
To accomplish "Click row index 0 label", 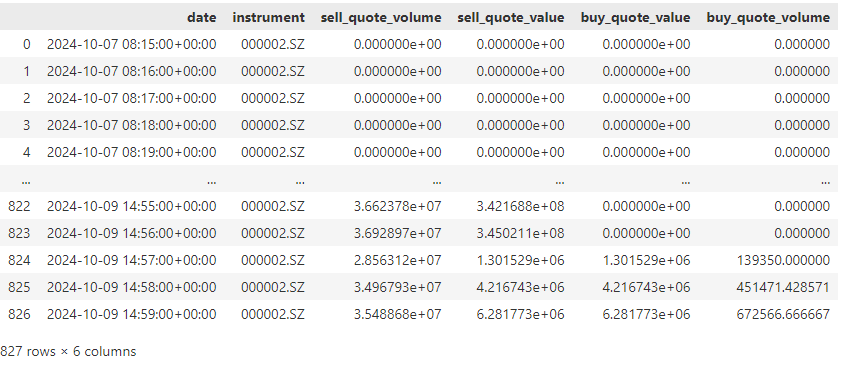I will click(x=27, y=44).
